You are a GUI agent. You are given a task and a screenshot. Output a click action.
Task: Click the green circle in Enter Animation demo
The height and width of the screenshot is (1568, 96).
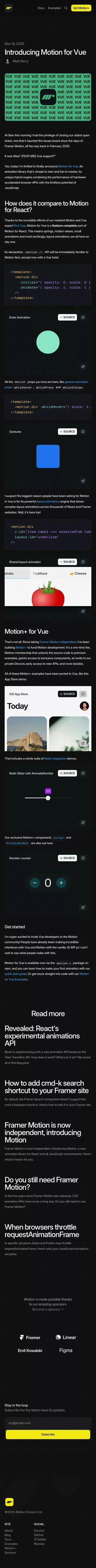48,342
